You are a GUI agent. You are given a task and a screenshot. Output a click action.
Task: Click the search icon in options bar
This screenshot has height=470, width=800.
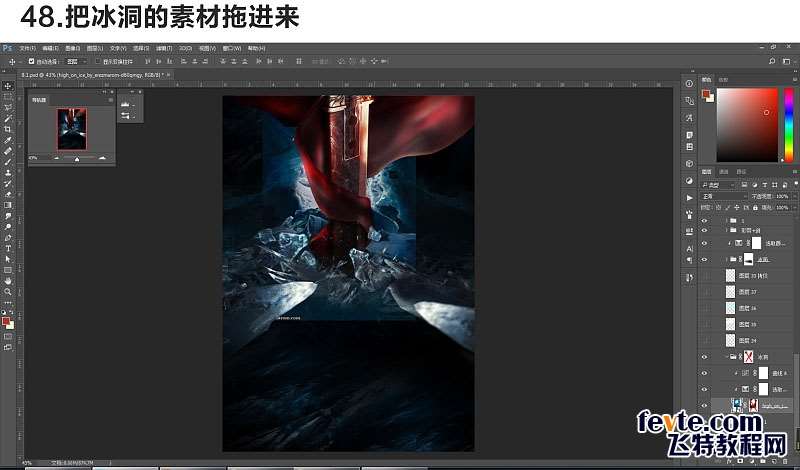pyautogui.click(x=772, y=61)
